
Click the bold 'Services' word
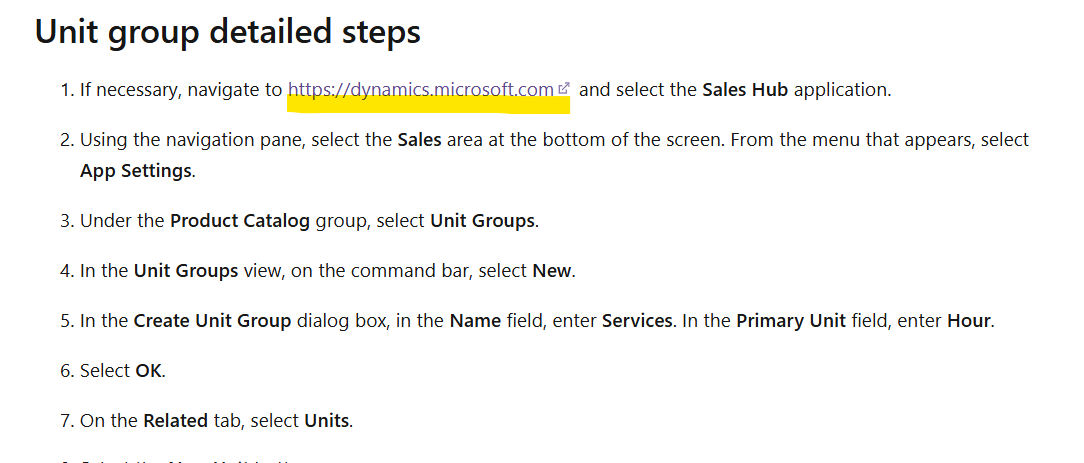pyautogui.click(x=637, y=321)
